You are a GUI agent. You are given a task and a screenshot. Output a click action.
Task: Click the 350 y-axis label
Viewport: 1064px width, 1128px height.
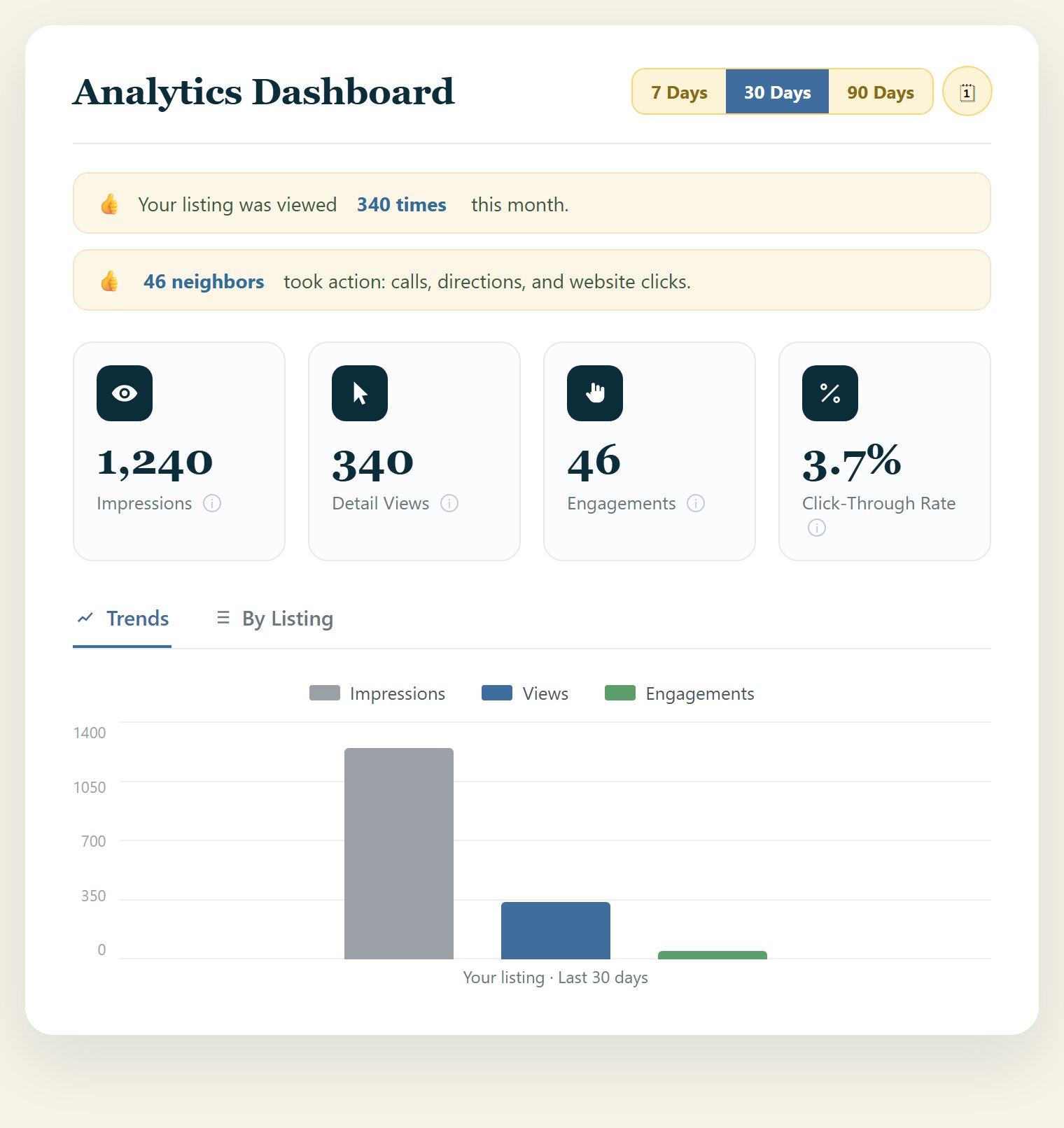tap(94, 896)
